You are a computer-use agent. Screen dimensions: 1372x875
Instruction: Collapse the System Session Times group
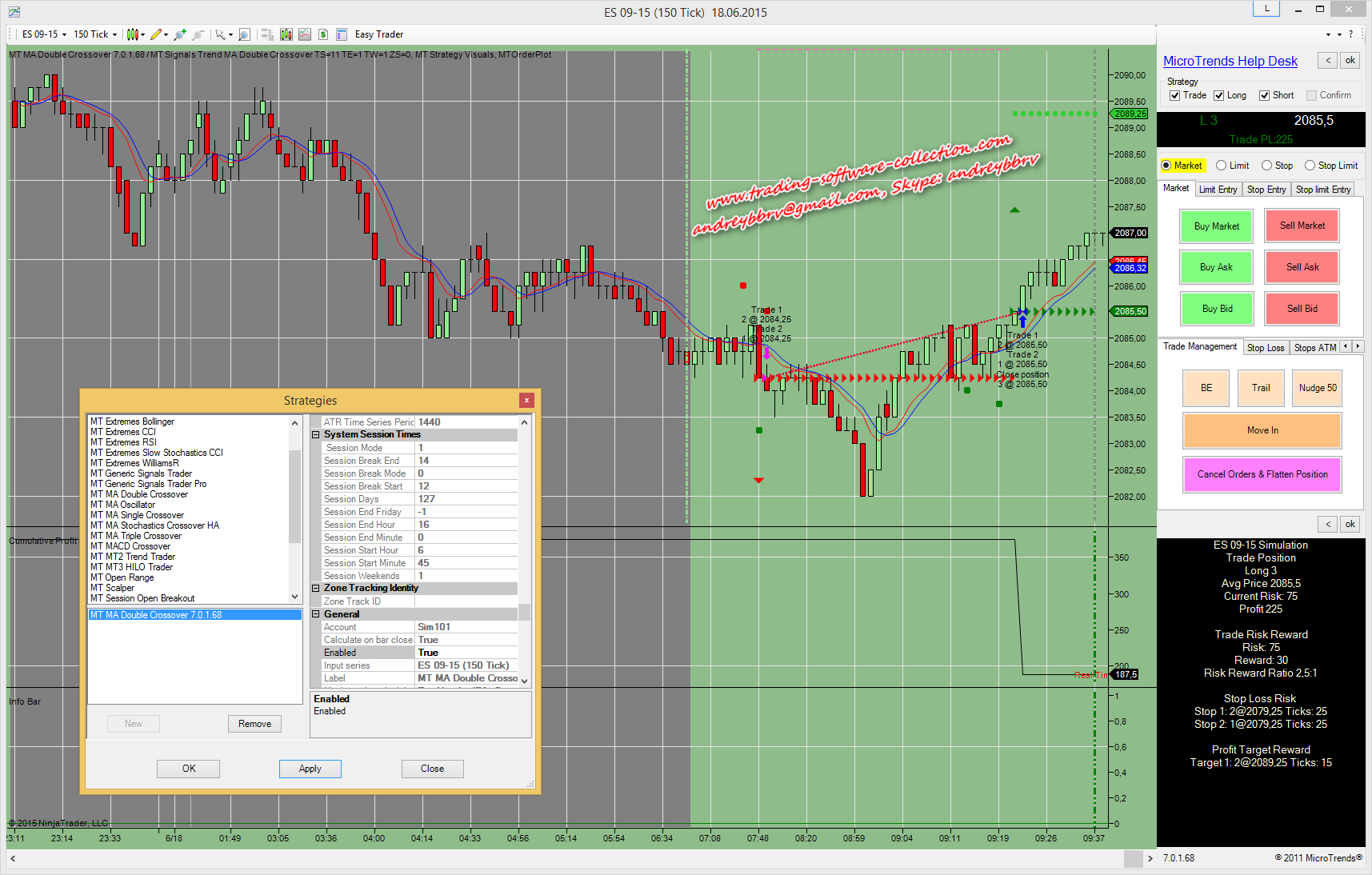(x=316, y=435)
